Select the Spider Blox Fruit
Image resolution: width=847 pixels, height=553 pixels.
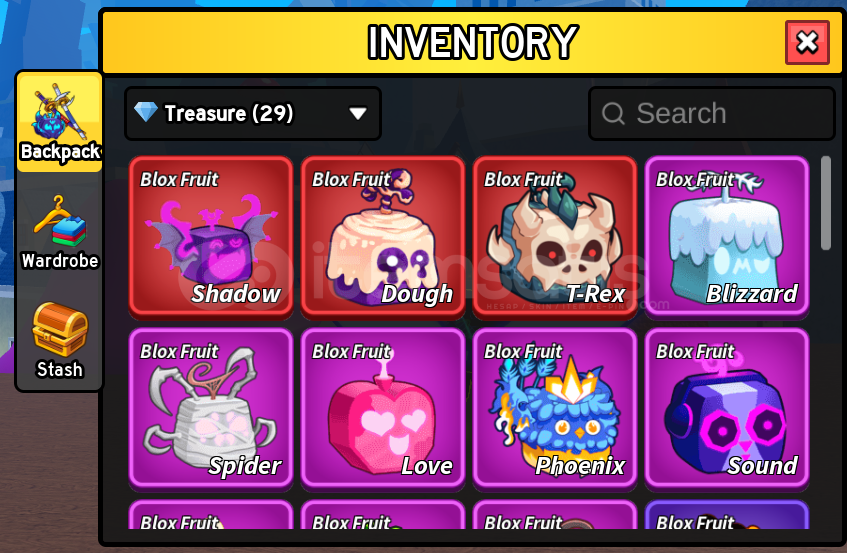pos(211,409)
